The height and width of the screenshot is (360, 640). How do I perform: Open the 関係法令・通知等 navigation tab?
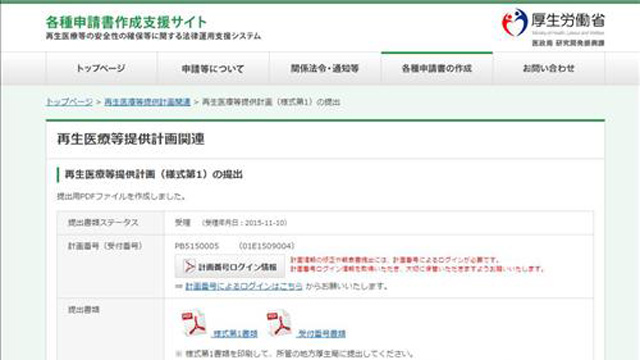pos(325,69)
